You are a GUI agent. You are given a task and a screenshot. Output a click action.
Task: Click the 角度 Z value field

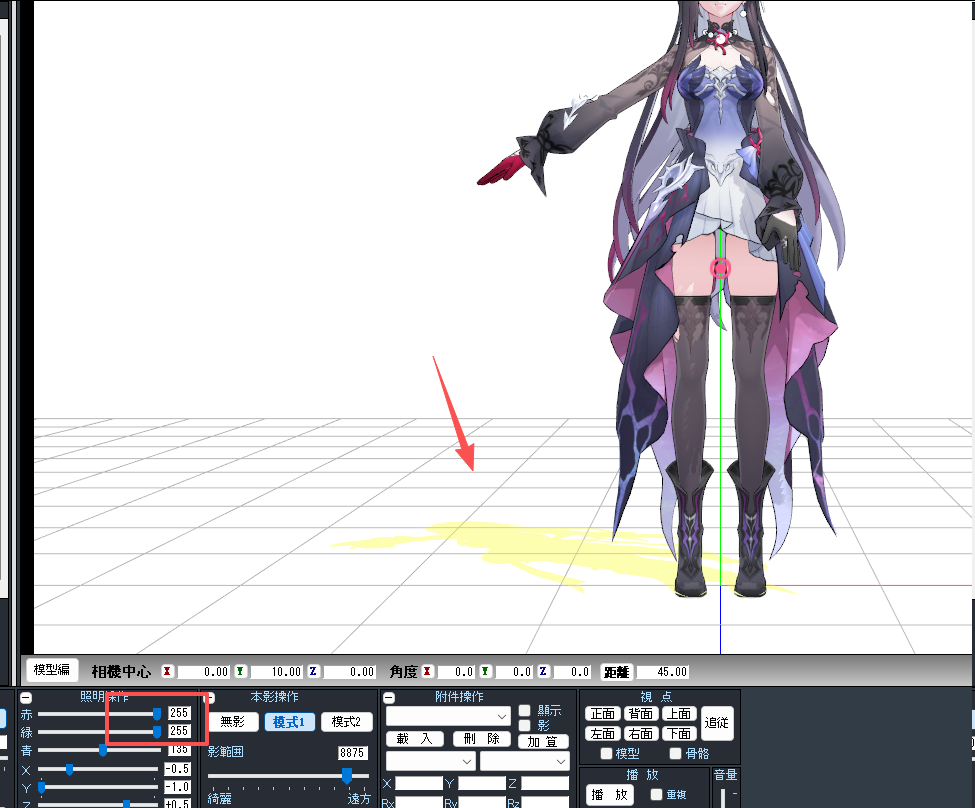(x=572, y=672)
